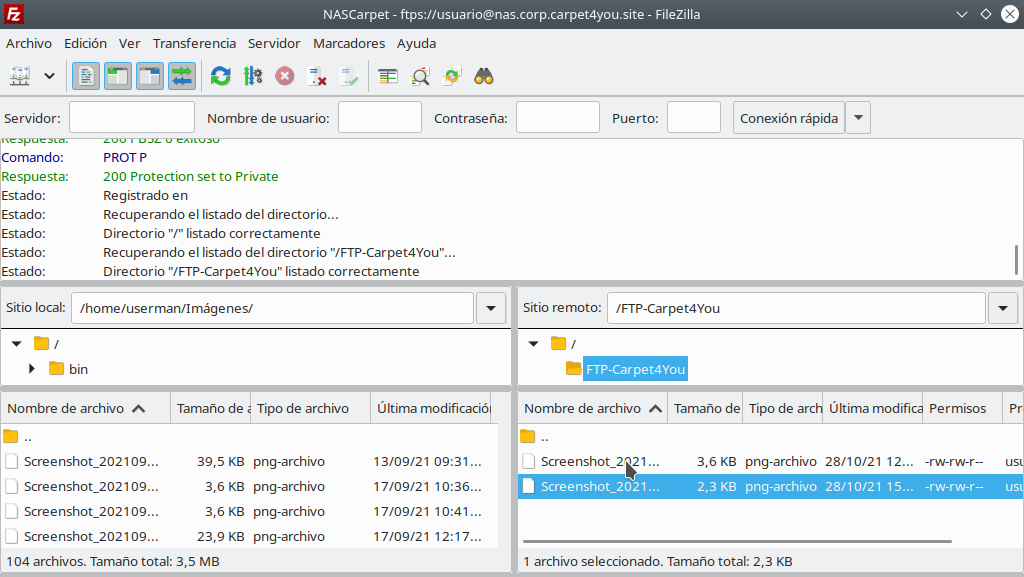Expand the bin folder in local tree
1024x577 pixels.
(x=33, y=369)
